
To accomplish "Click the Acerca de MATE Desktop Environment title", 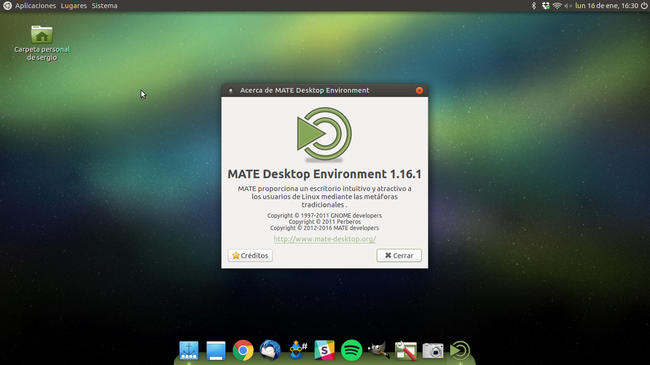I will (305, 90).
